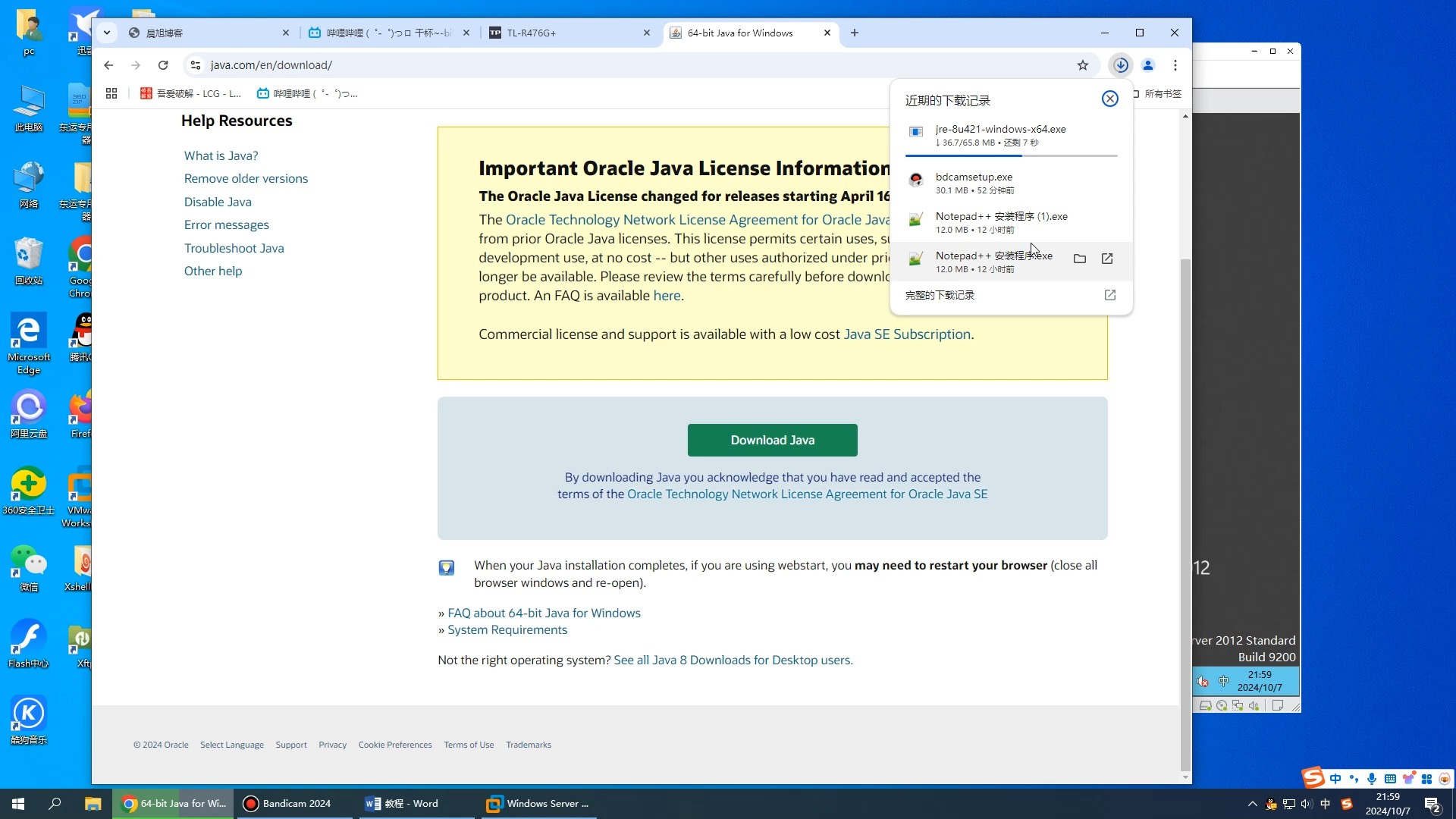Screen dimensions: 1456x819
Task: Select Notepad++ 安装程序 (1).exe download entry
Action: (1011, 222)
